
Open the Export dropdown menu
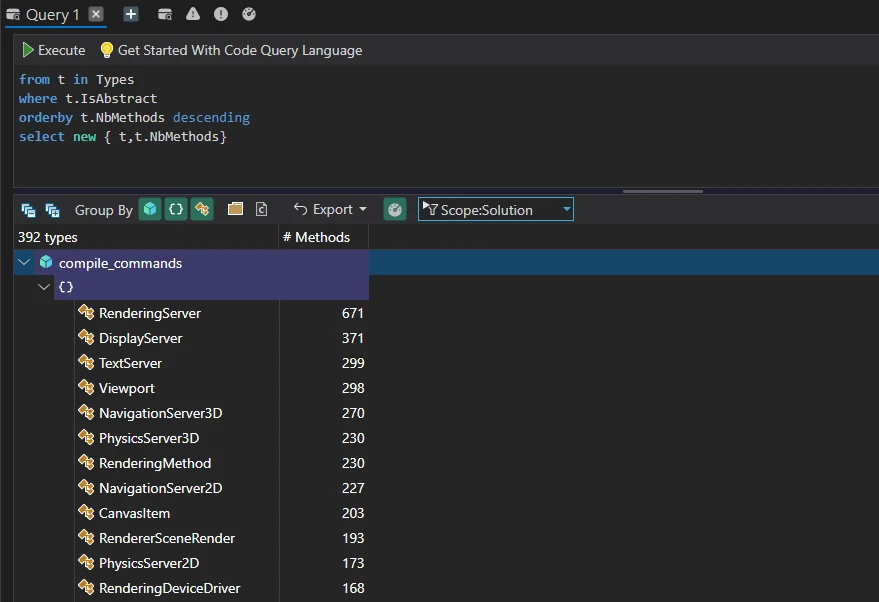tap(330, 209)
